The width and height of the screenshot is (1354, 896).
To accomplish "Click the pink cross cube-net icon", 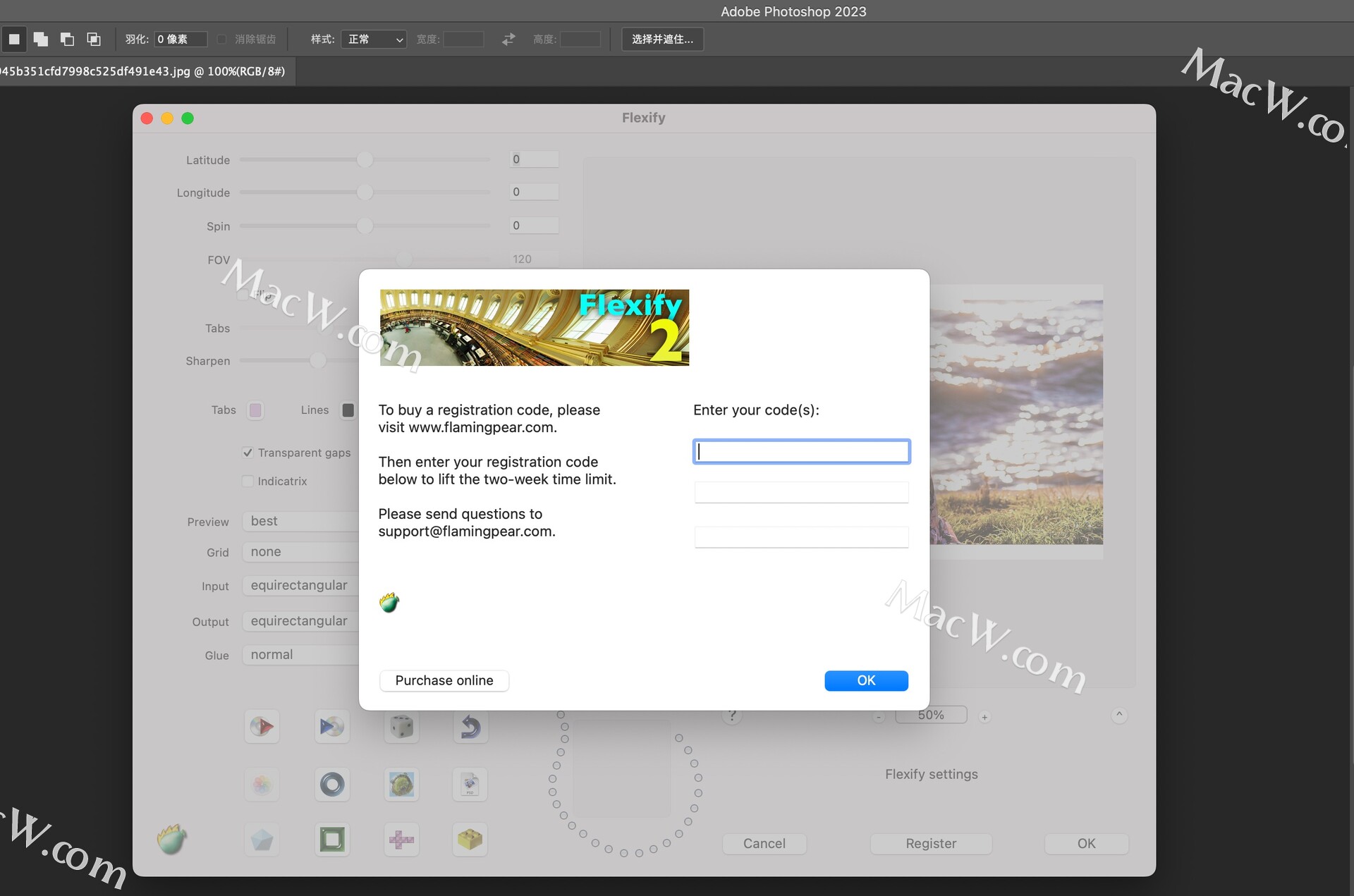I will (401, 840).
